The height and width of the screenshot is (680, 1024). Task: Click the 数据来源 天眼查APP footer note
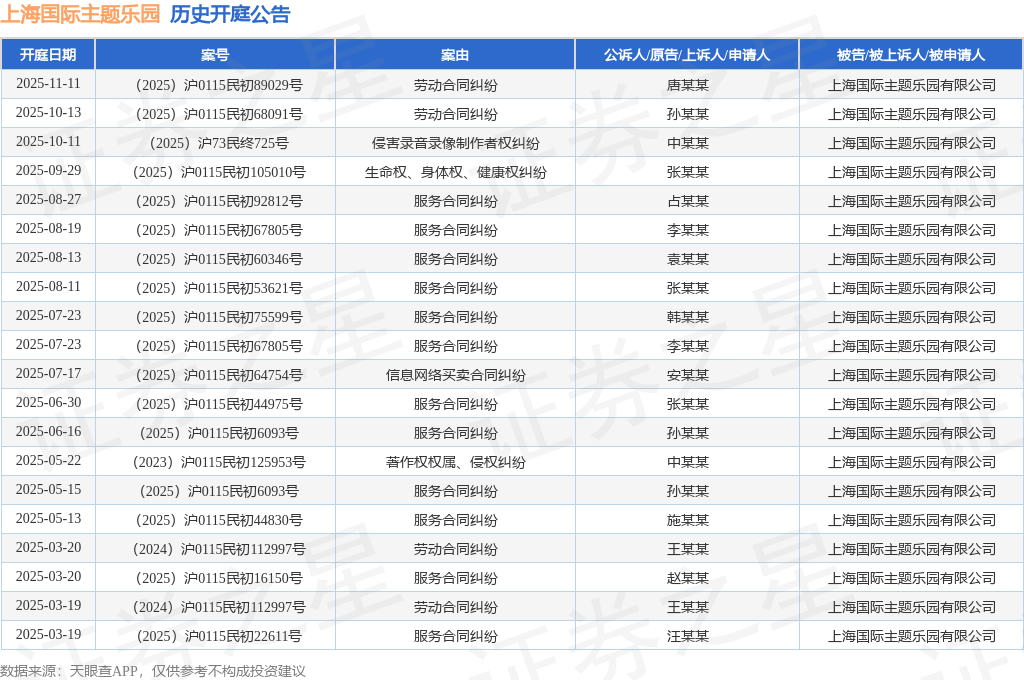tap(153, 671)
